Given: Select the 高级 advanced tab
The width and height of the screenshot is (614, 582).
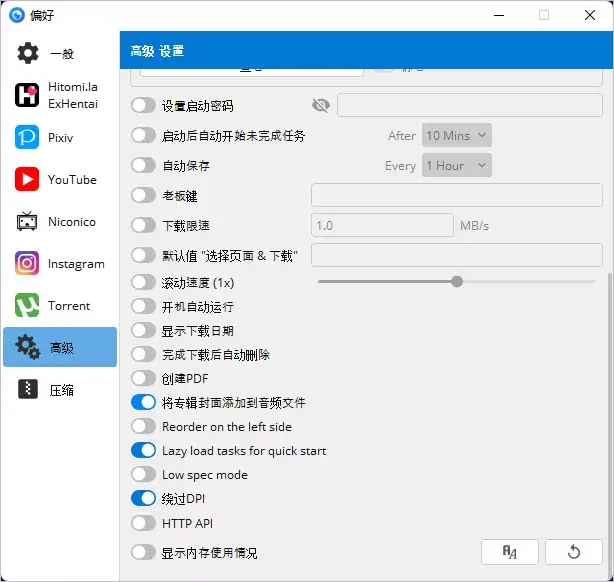Looking at the screenshot, I should pos(60,347).
